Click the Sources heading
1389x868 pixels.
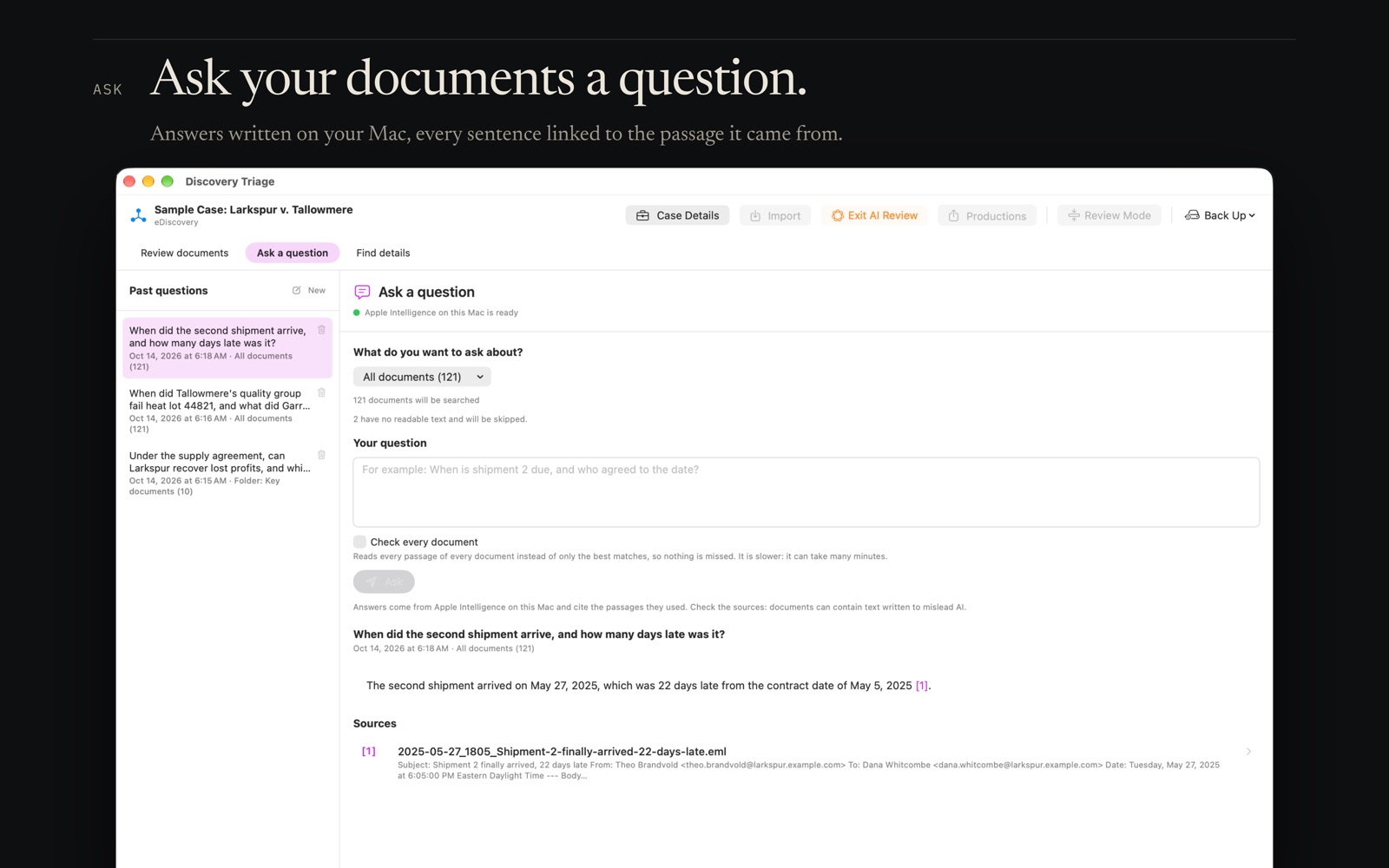click(x=375, y=723)
